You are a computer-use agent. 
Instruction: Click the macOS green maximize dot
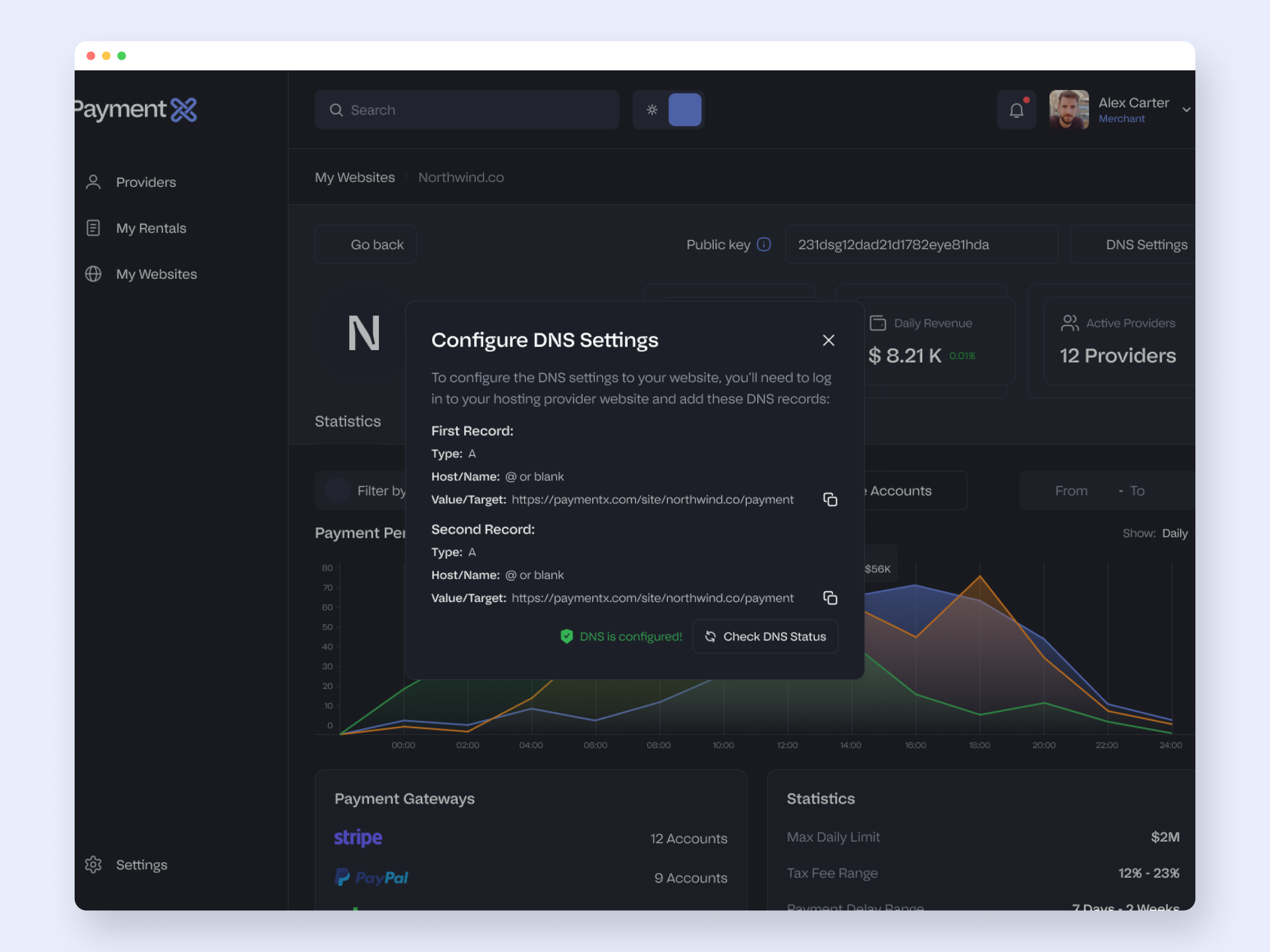(122, 56)
